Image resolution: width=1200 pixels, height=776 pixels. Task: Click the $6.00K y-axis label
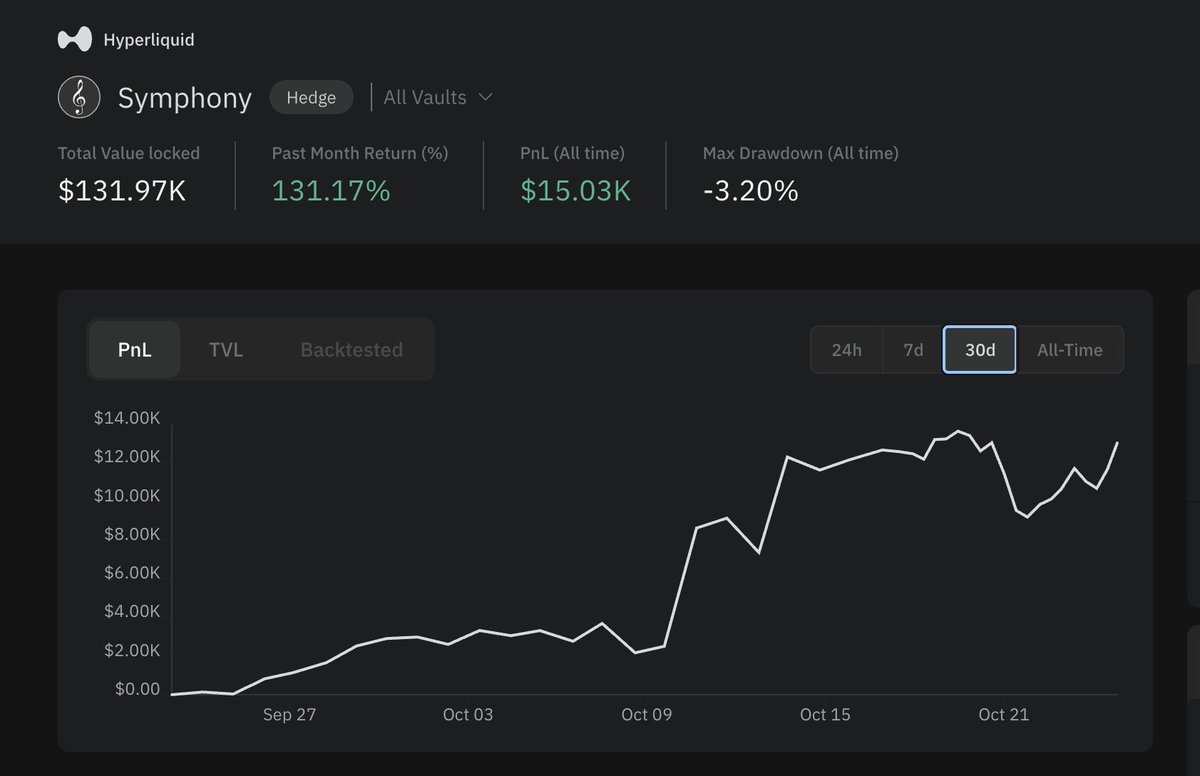[131, 572]
